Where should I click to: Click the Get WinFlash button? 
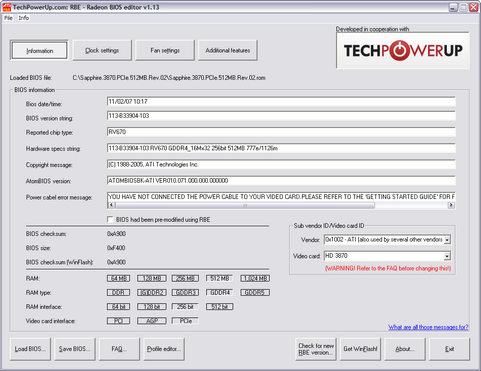[360, 349]
